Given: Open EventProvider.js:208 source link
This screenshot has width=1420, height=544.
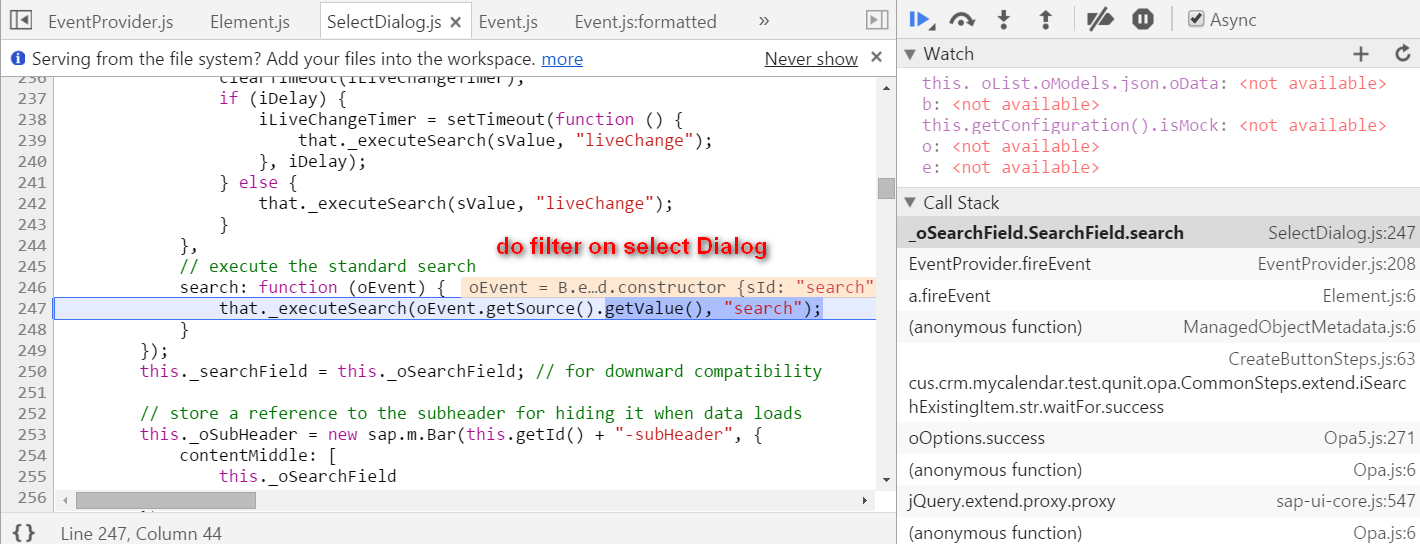Looking at the screenshot, I should click(x=1336, y=264).
